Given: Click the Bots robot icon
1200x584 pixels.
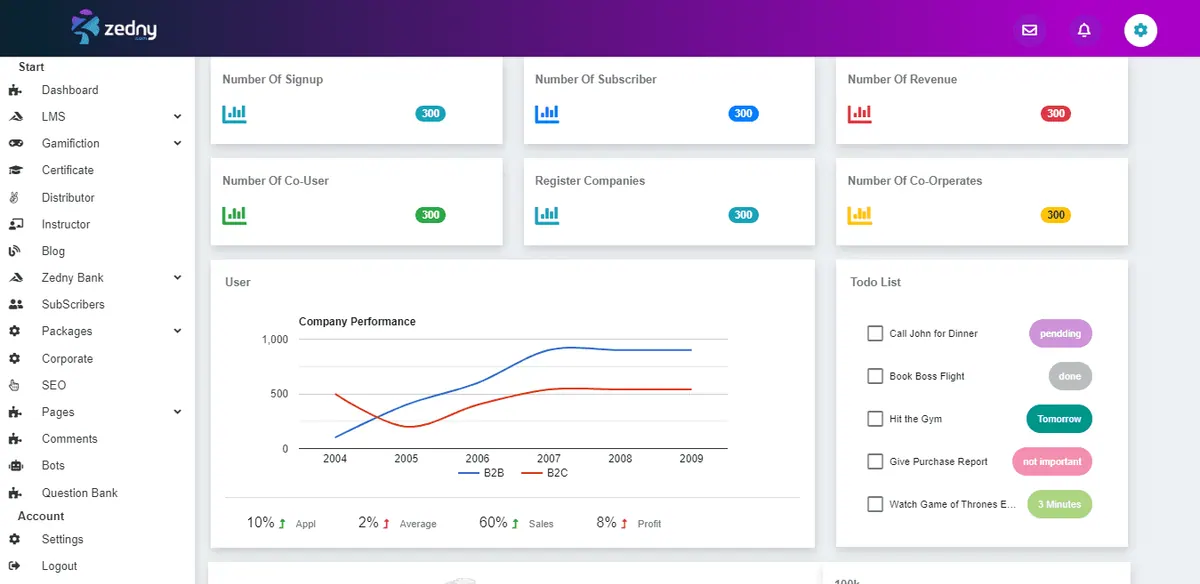Looking at the screenshot, I should [15, 466].
